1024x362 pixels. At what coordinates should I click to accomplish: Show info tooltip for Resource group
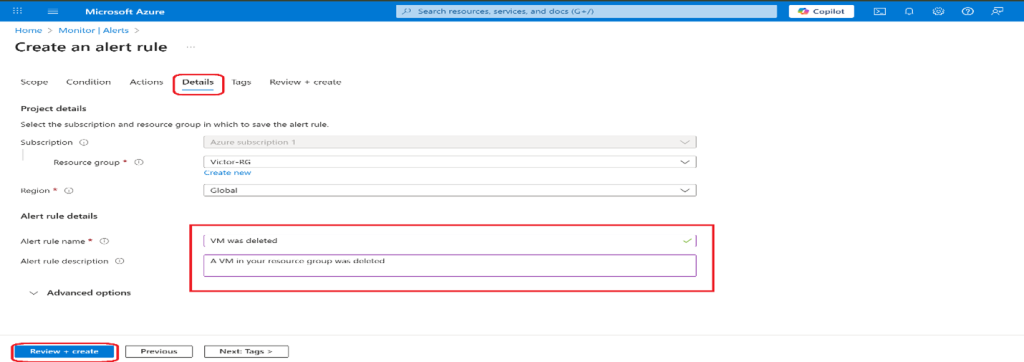139,162
